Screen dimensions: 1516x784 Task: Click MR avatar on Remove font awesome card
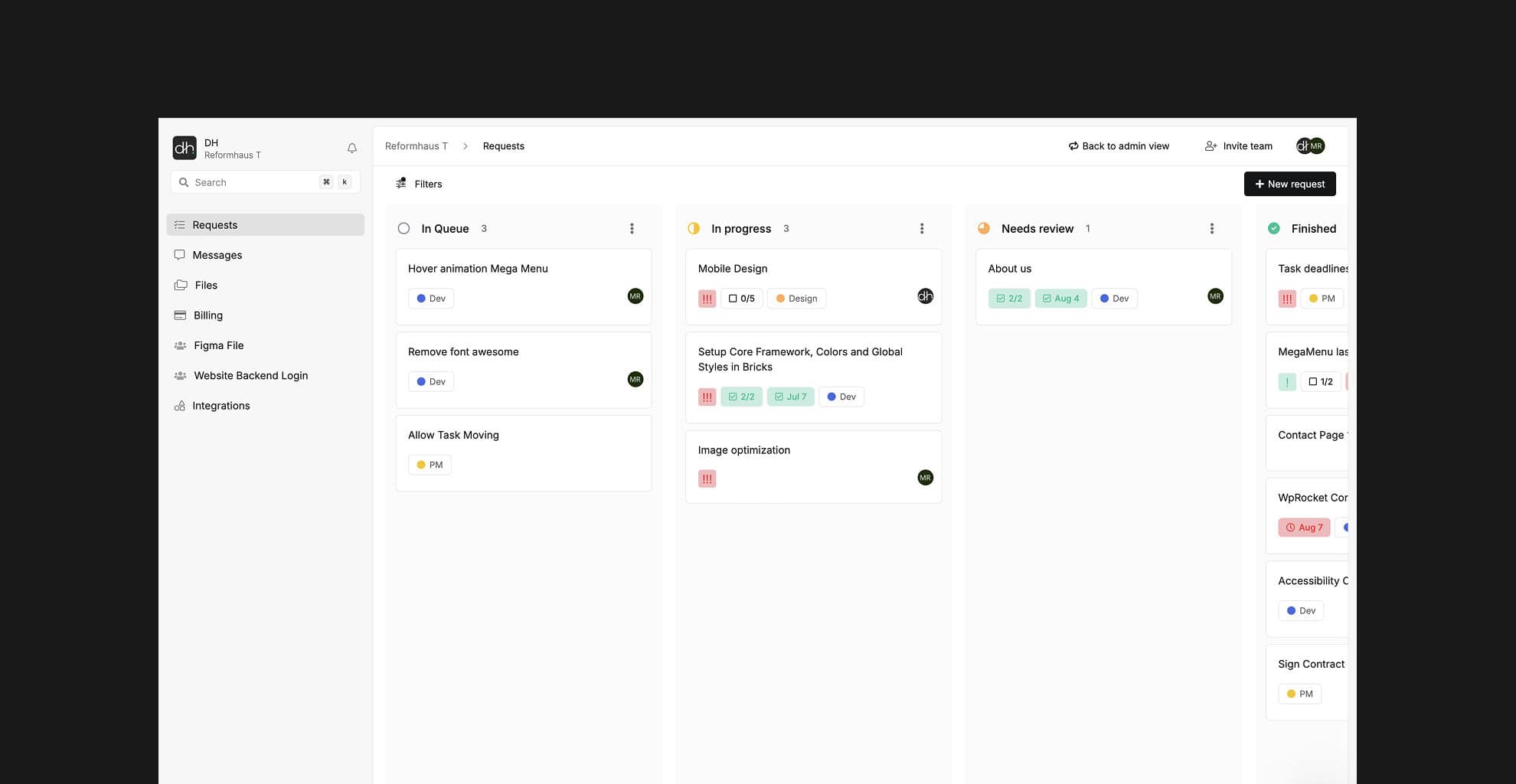coord(635,379)
